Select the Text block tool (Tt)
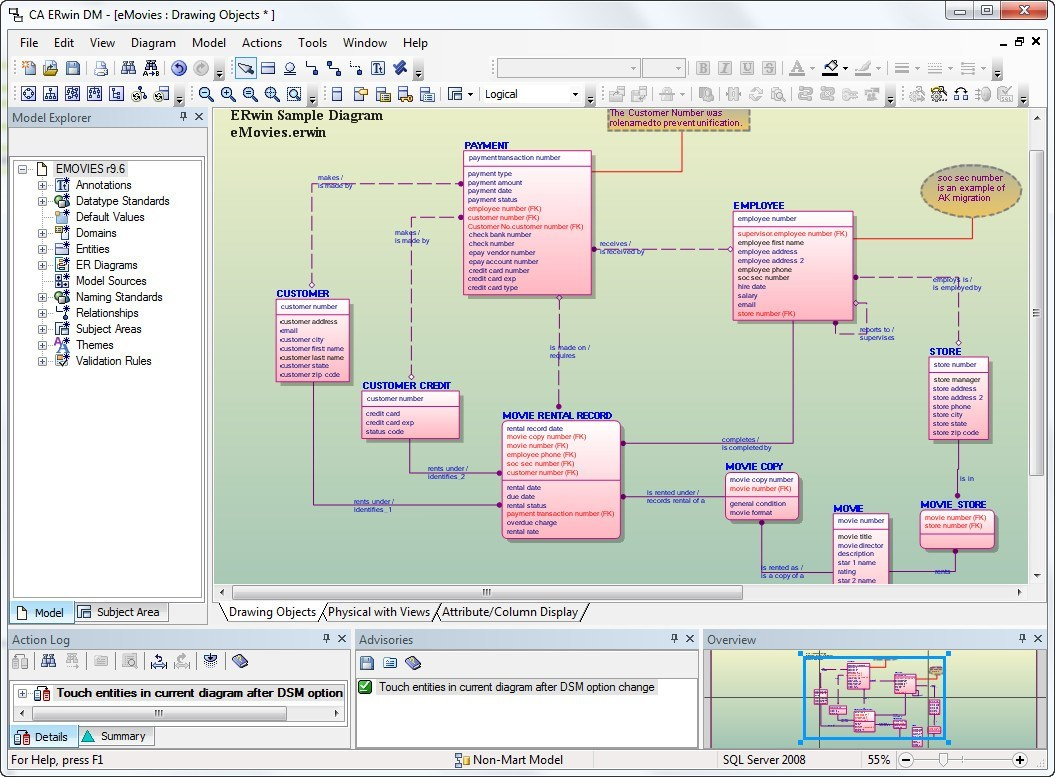This screenshot has height=777, width=1055. click(x=377, y=69)
